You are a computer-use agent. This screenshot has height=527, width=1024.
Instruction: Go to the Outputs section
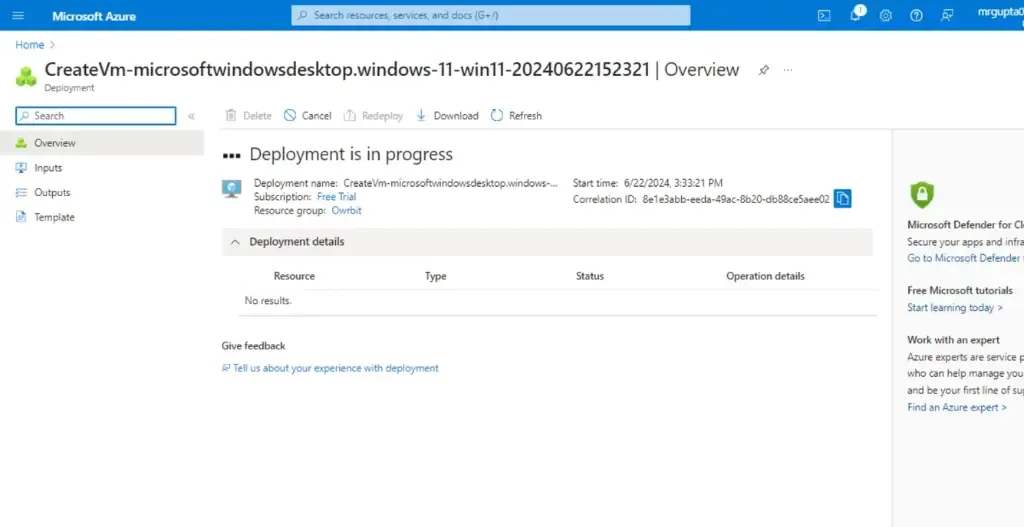(52, 192)
